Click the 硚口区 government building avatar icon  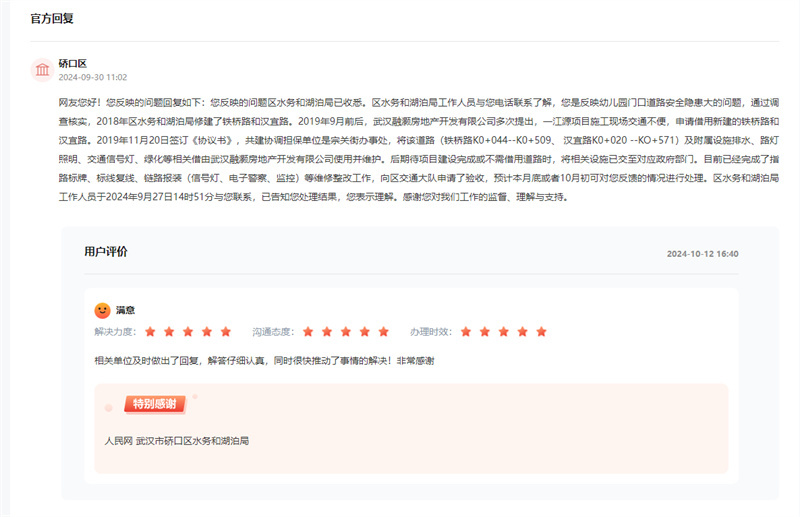coord(42,69)
